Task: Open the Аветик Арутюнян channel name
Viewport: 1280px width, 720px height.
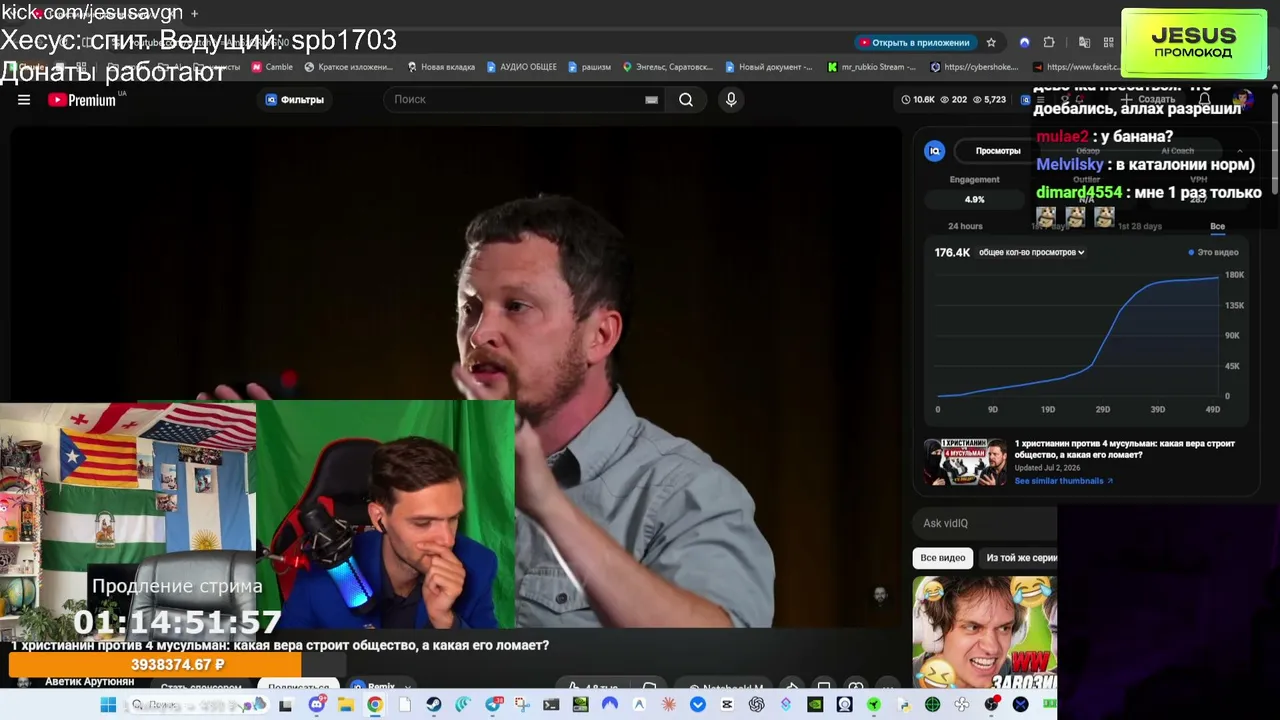Action: (89, 682)
